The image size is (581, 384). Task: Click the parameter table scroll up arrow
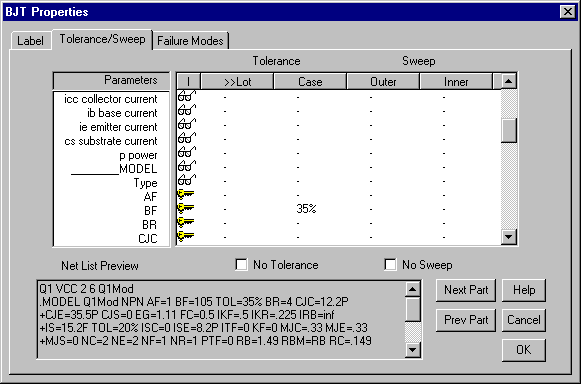point(509,81)
